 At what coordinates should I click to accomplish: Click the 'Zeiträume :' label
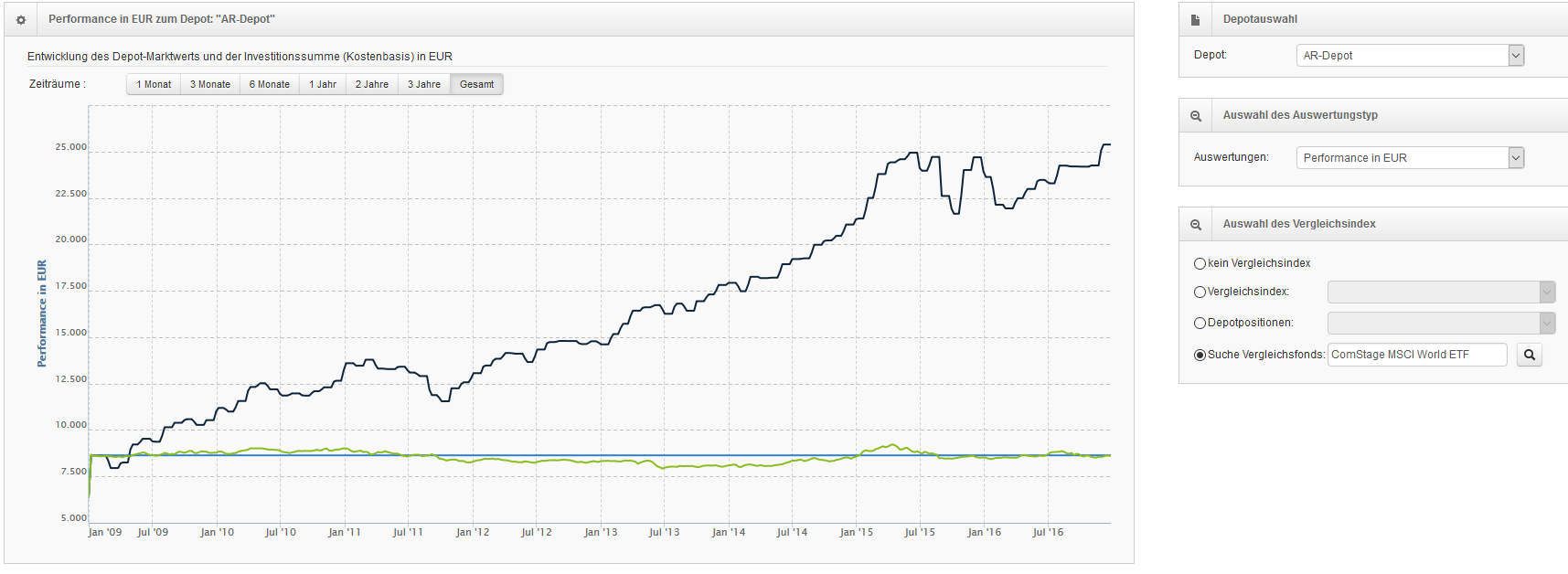[58, 84]
